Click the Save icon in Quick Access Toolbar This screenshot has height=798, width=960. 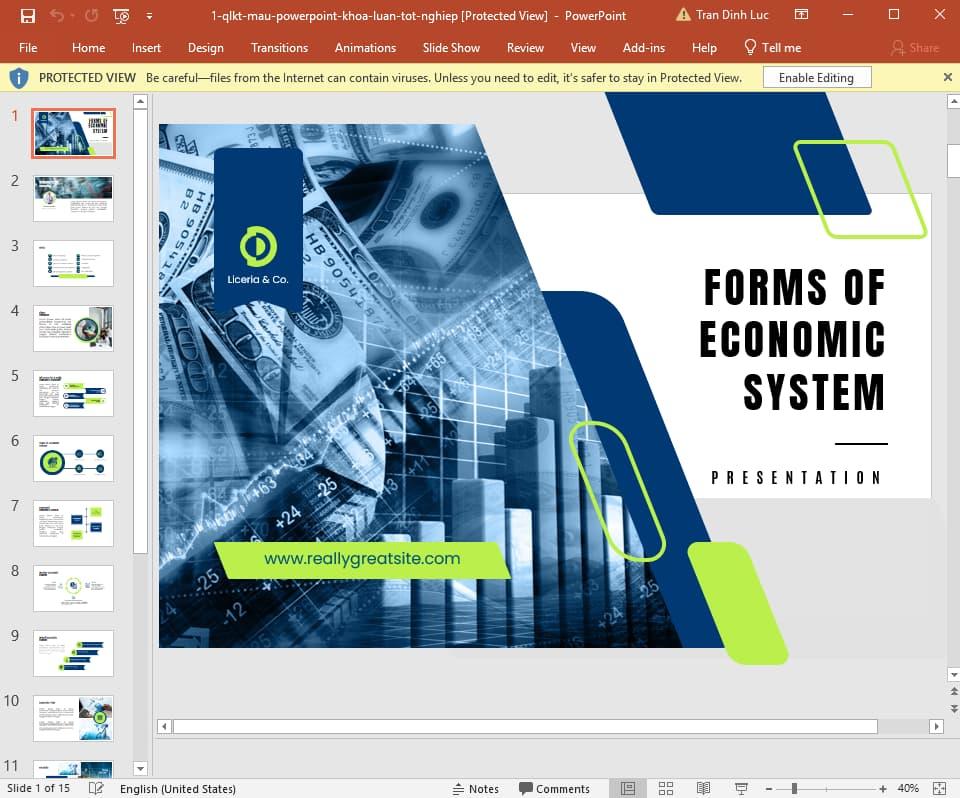tap(28, 16)
